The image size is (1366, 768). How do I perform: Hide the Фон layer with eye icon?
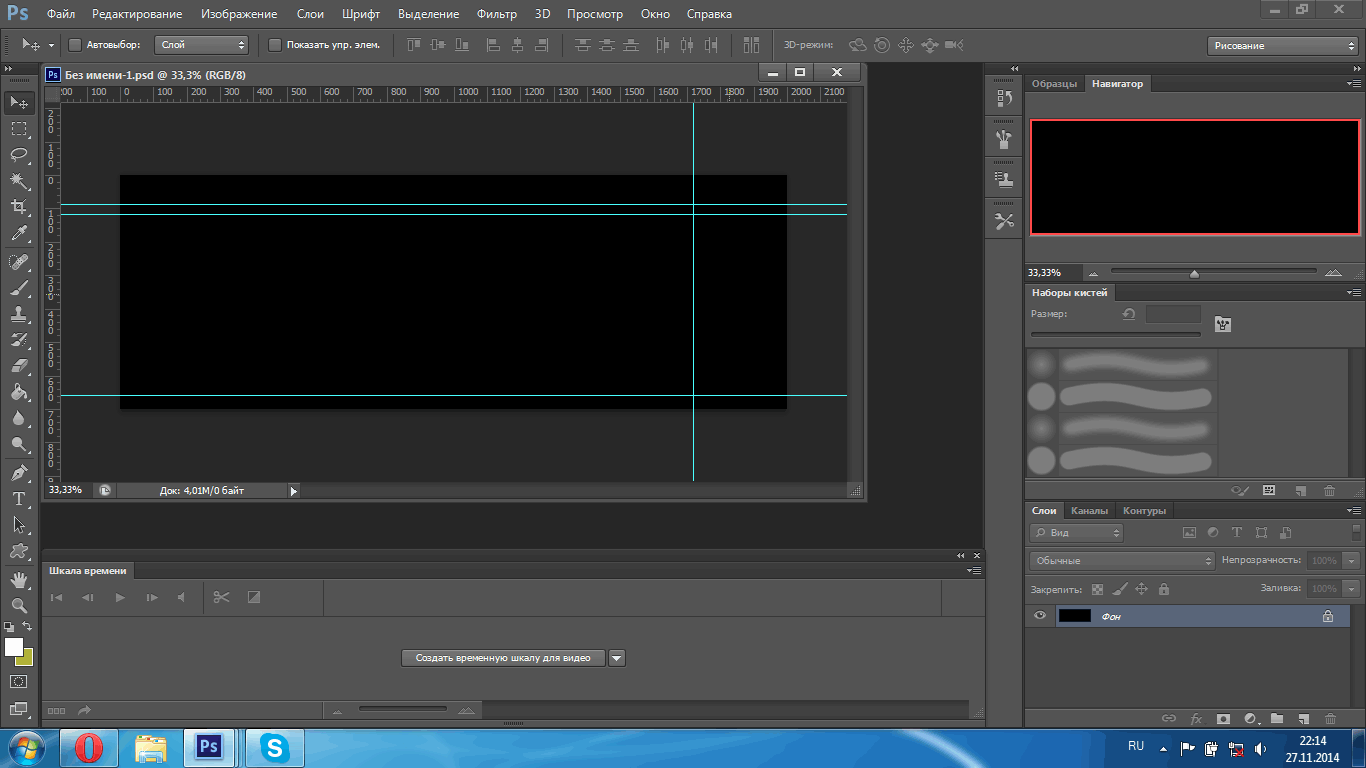pos(1040,616)
